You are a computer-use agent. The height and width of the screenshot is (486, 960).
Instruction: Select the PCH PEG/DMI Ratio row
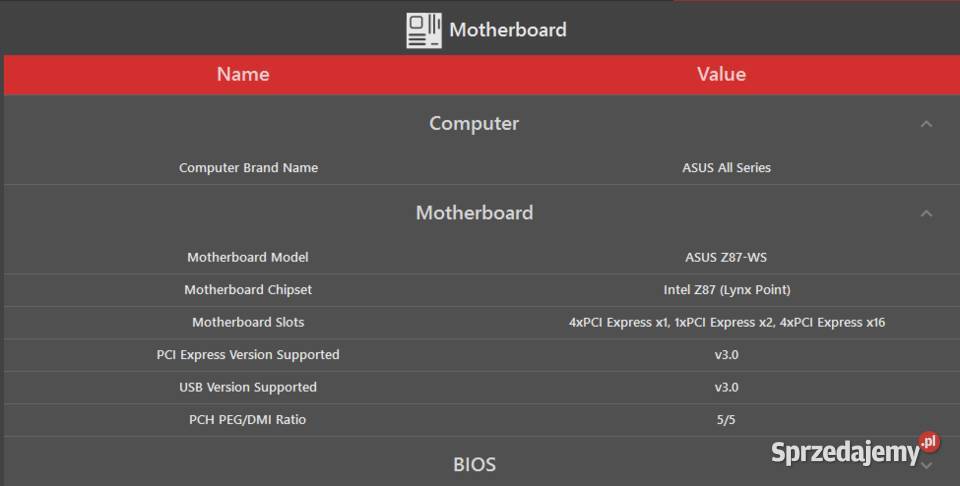pos(481,420)
